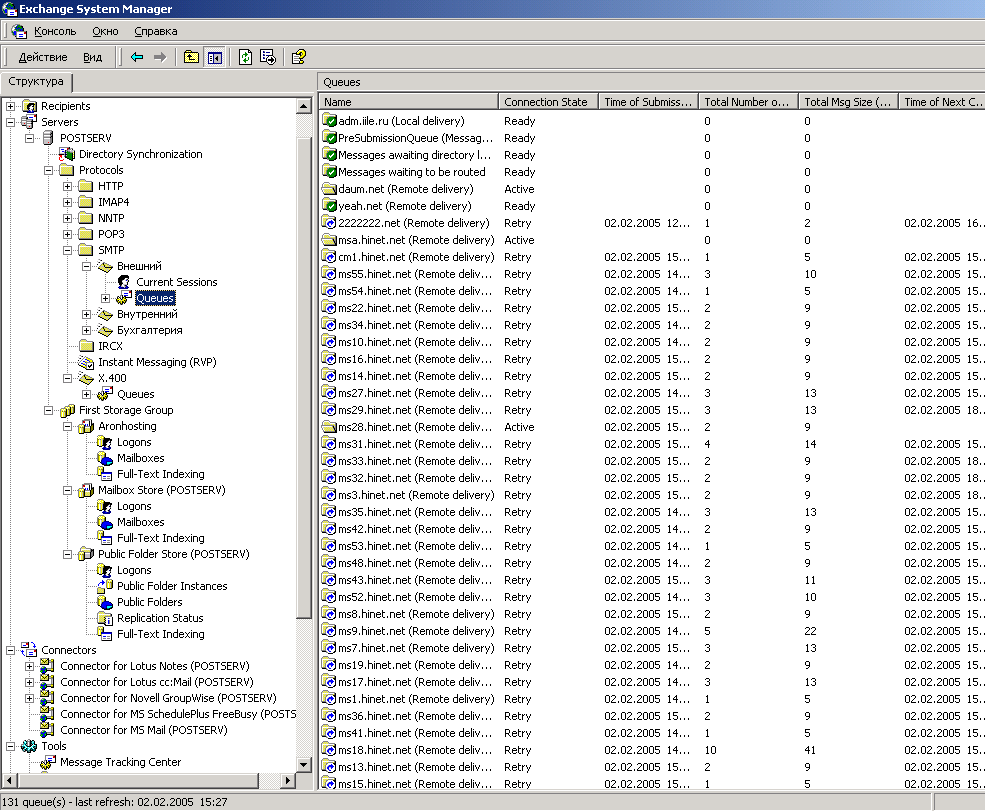Expand the IMAP4 protocol node
985x811 pixels.
click(x=68, y=202)
